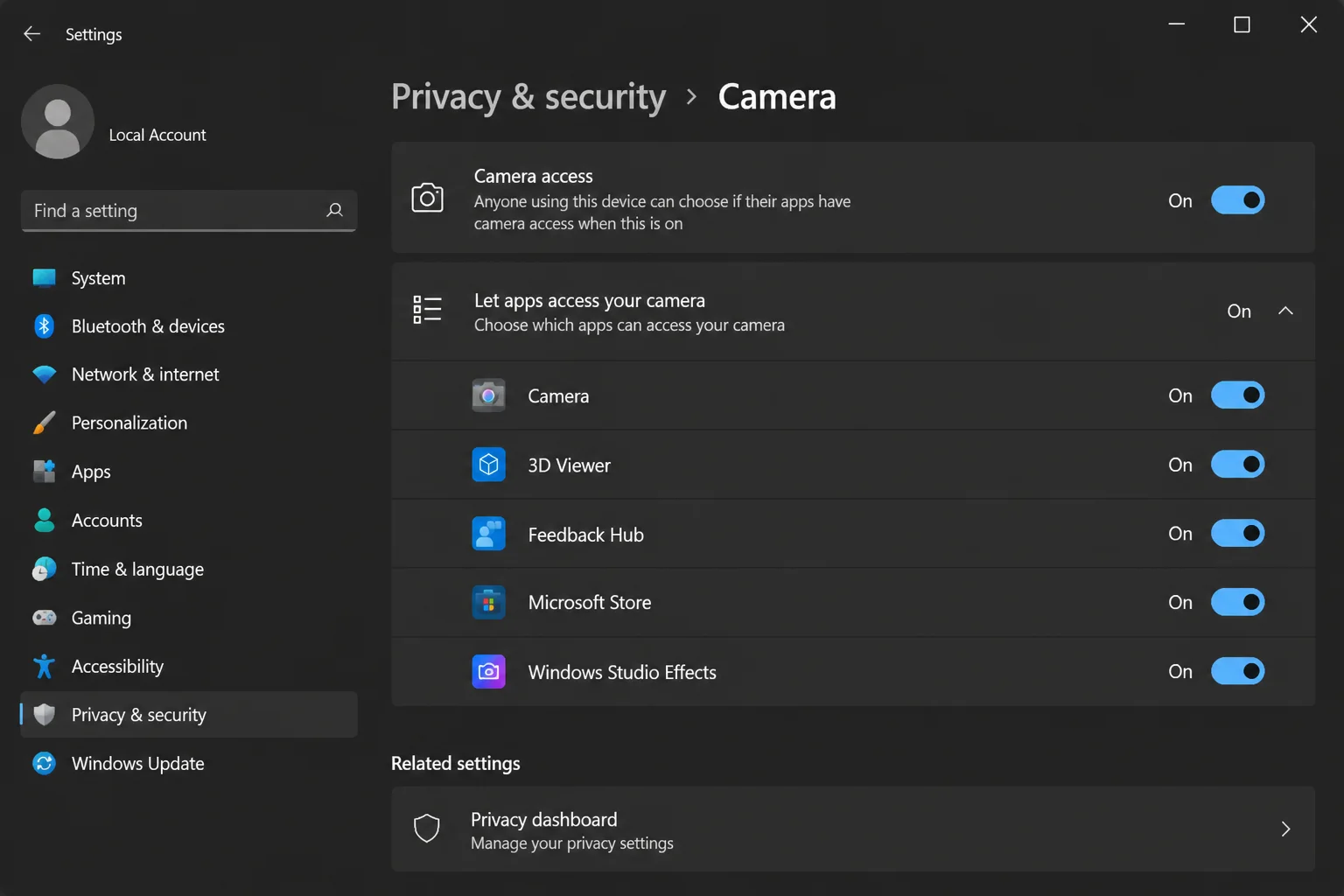
Task: Open Privacy dashboard via chevron arrow
Action: click(1285, 829)
